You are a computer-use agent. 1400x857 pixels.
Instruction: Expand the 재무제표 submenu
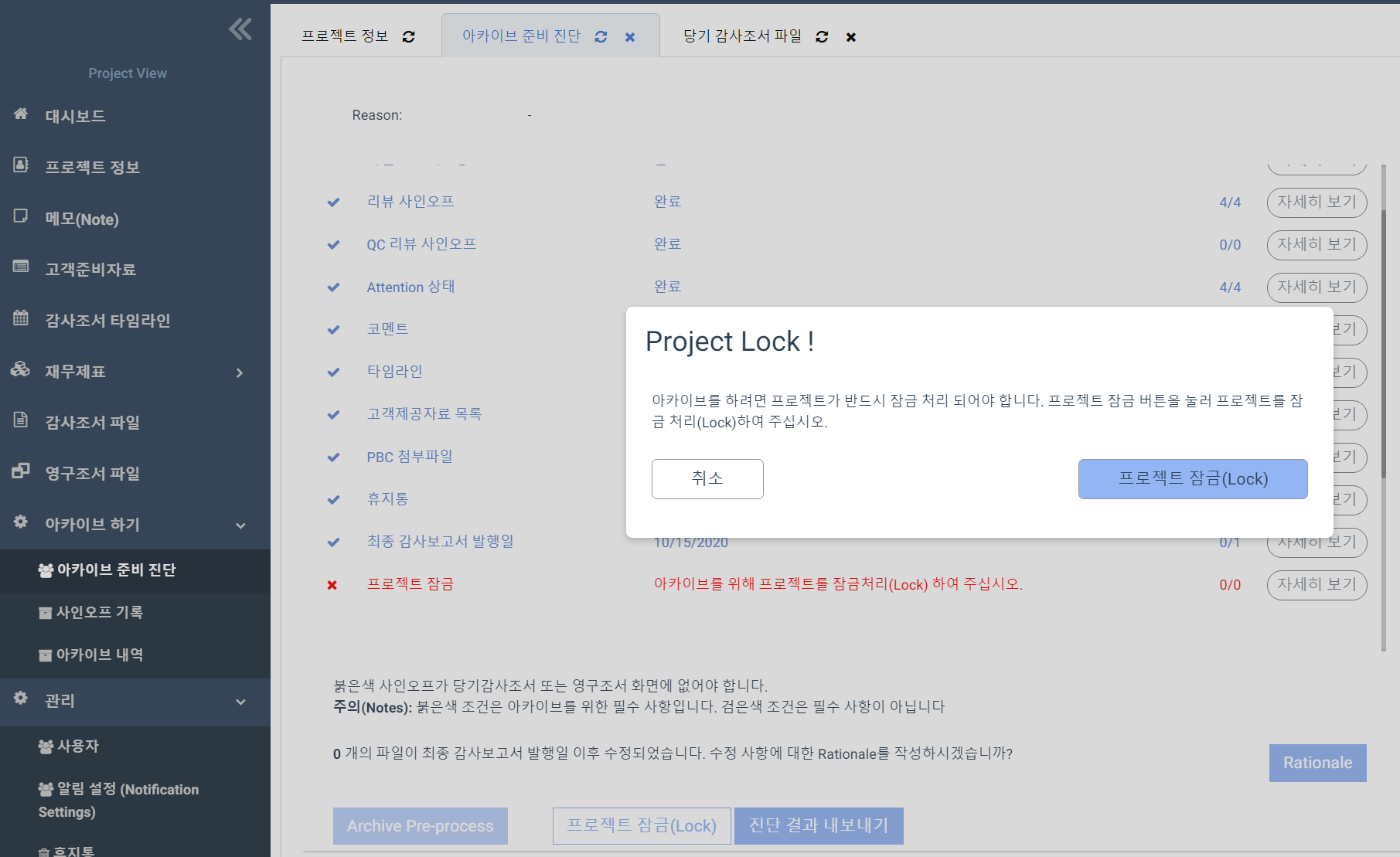click(240, 372)
